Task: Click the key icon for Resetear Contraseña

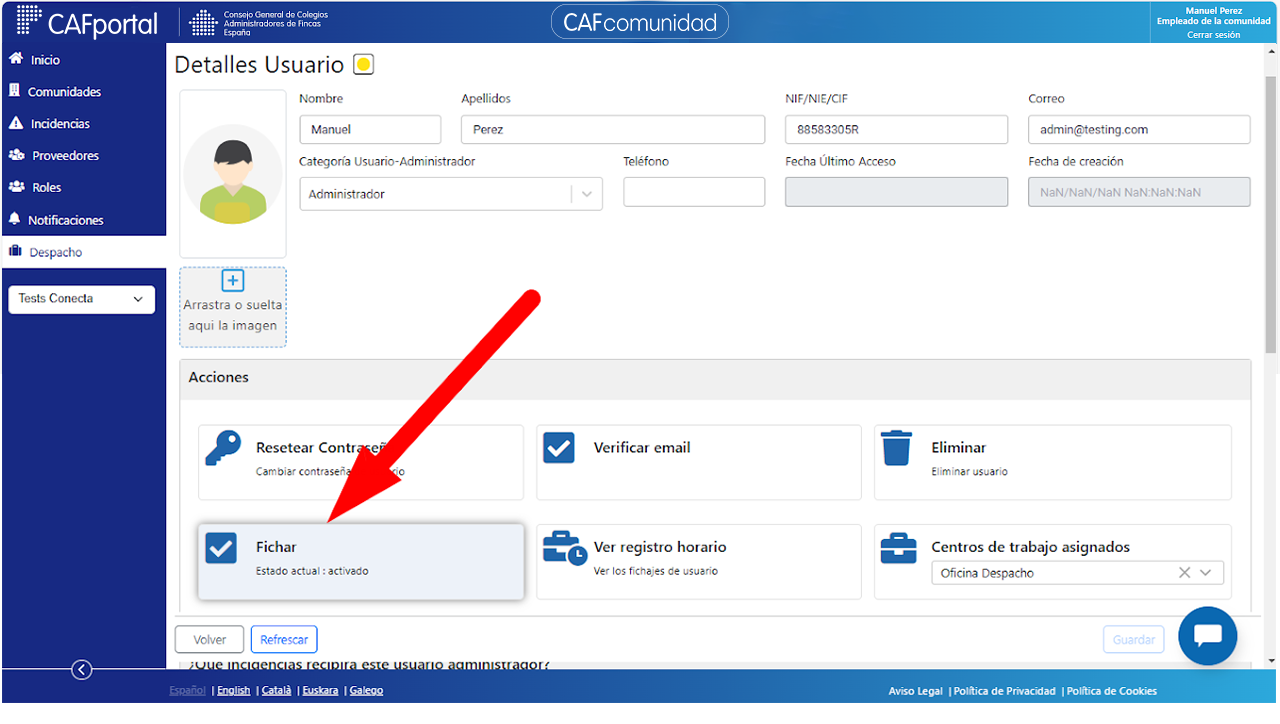Action: coord(223,448)
